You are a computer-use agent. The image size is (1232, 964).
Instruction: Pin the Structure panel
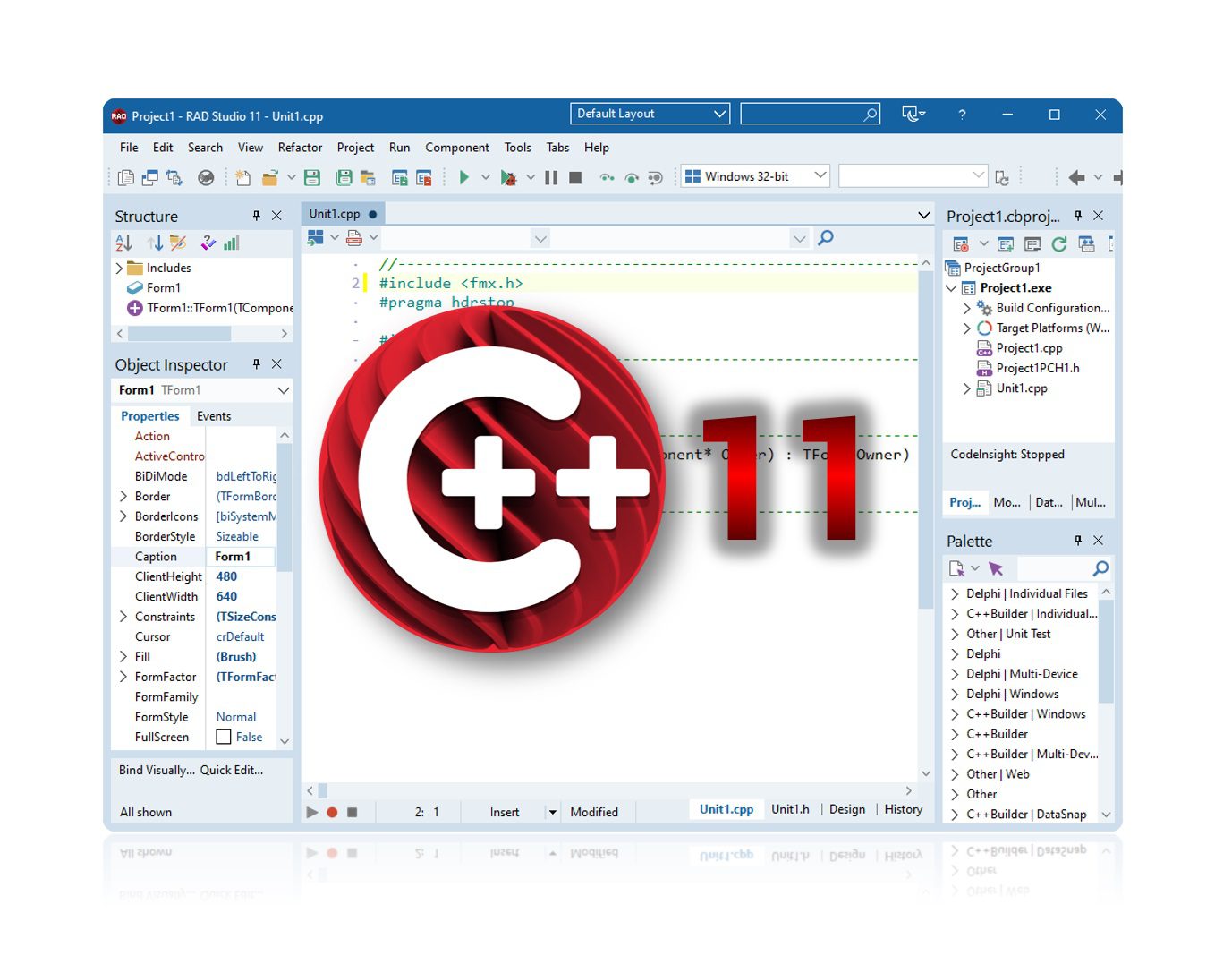click(x=256, y=216)
